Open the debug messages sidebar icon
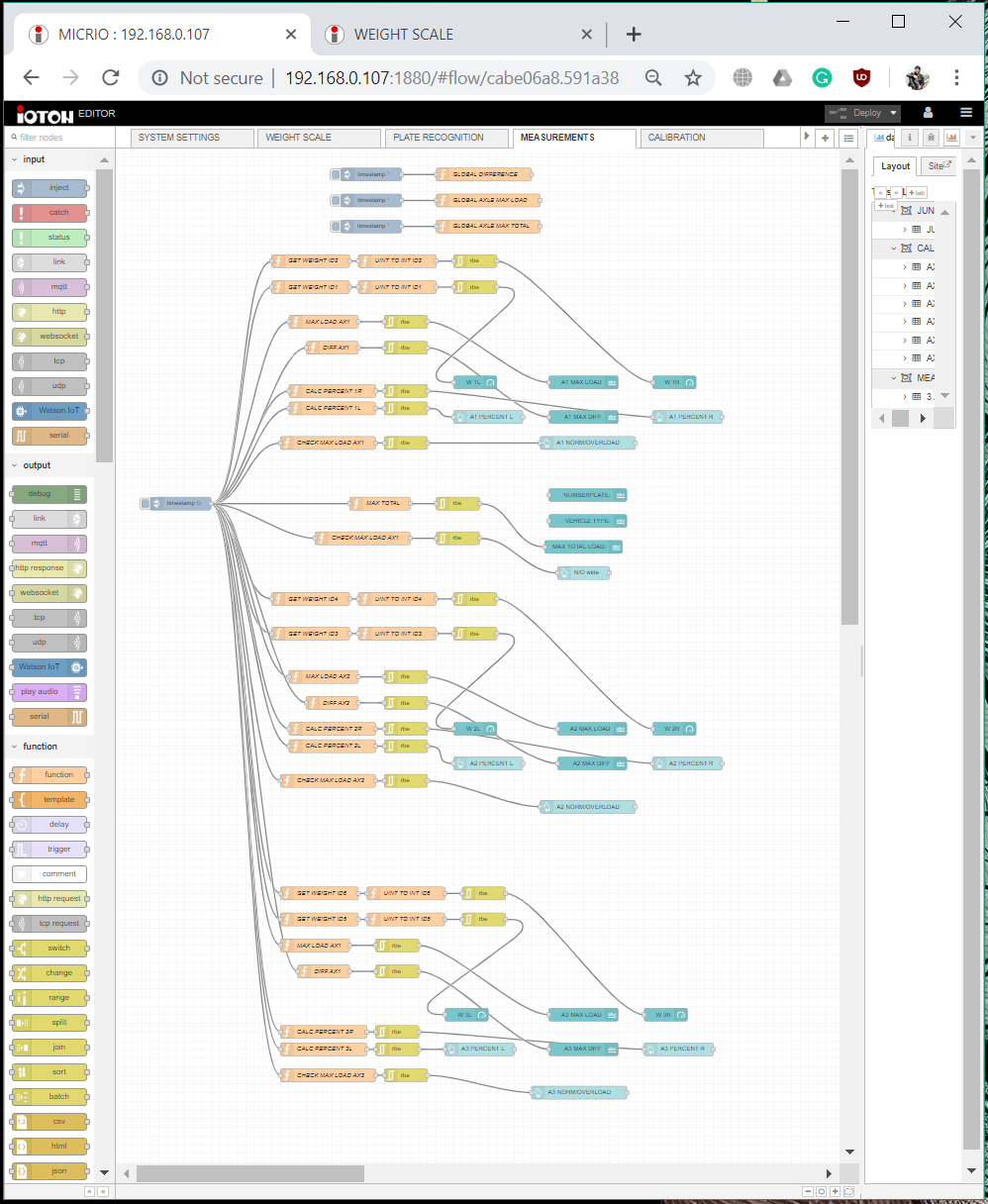The image size is (988, 1204). point(931,138)
